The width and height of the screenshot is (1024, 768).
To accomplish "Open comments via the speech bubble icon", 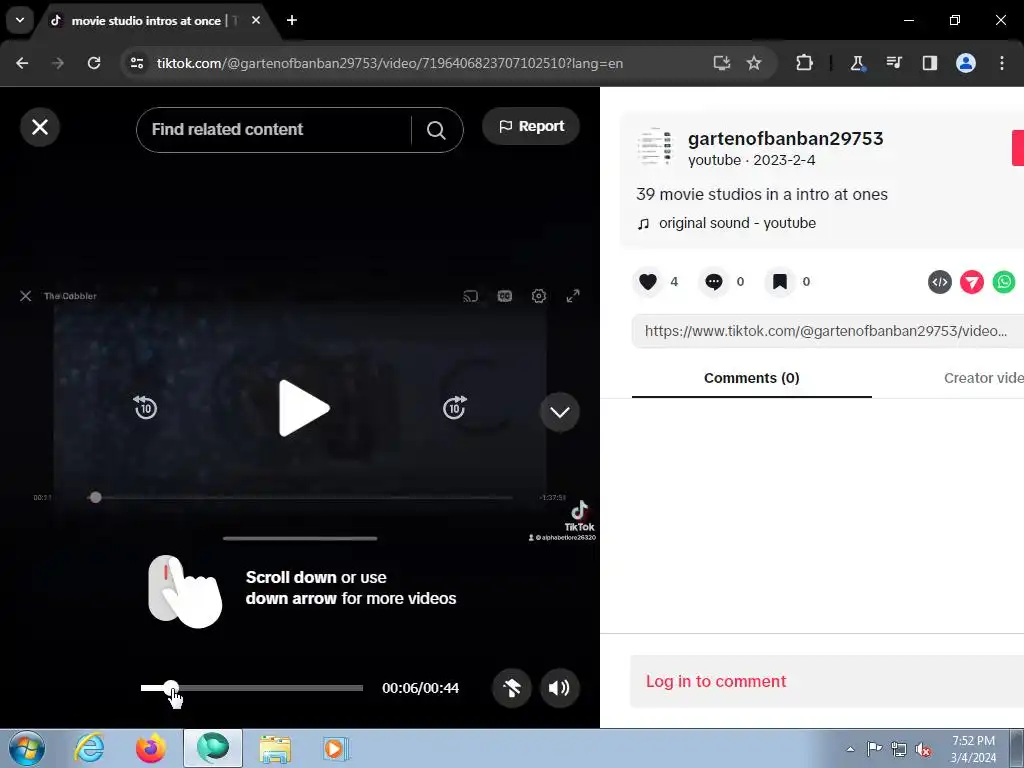I will coord(714,281).
